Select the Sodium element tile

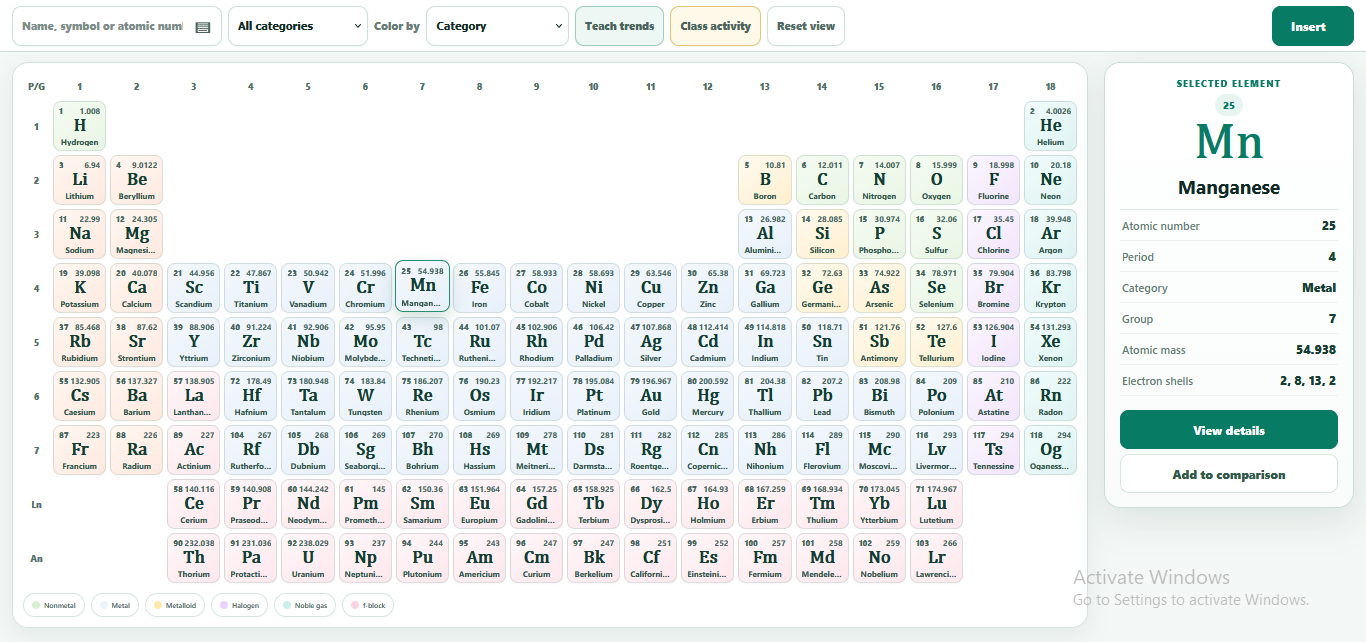tap(80, 234)
